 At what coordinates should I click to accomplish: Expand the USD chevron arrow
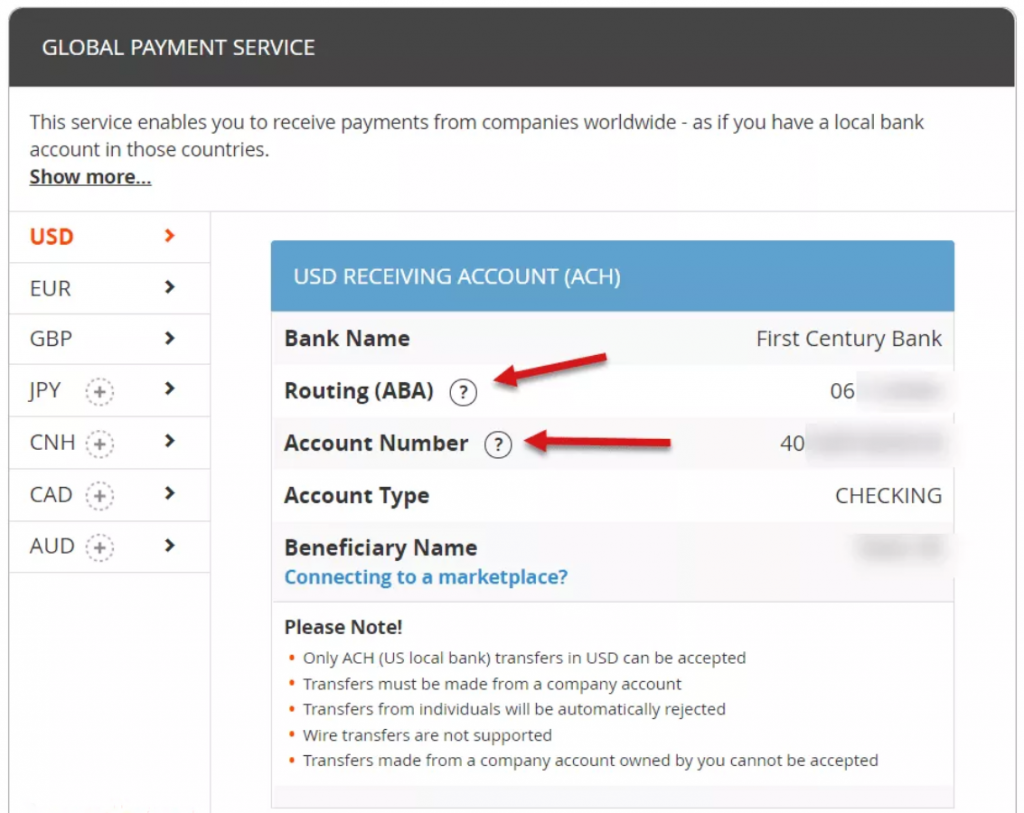(x=170, y=236)
